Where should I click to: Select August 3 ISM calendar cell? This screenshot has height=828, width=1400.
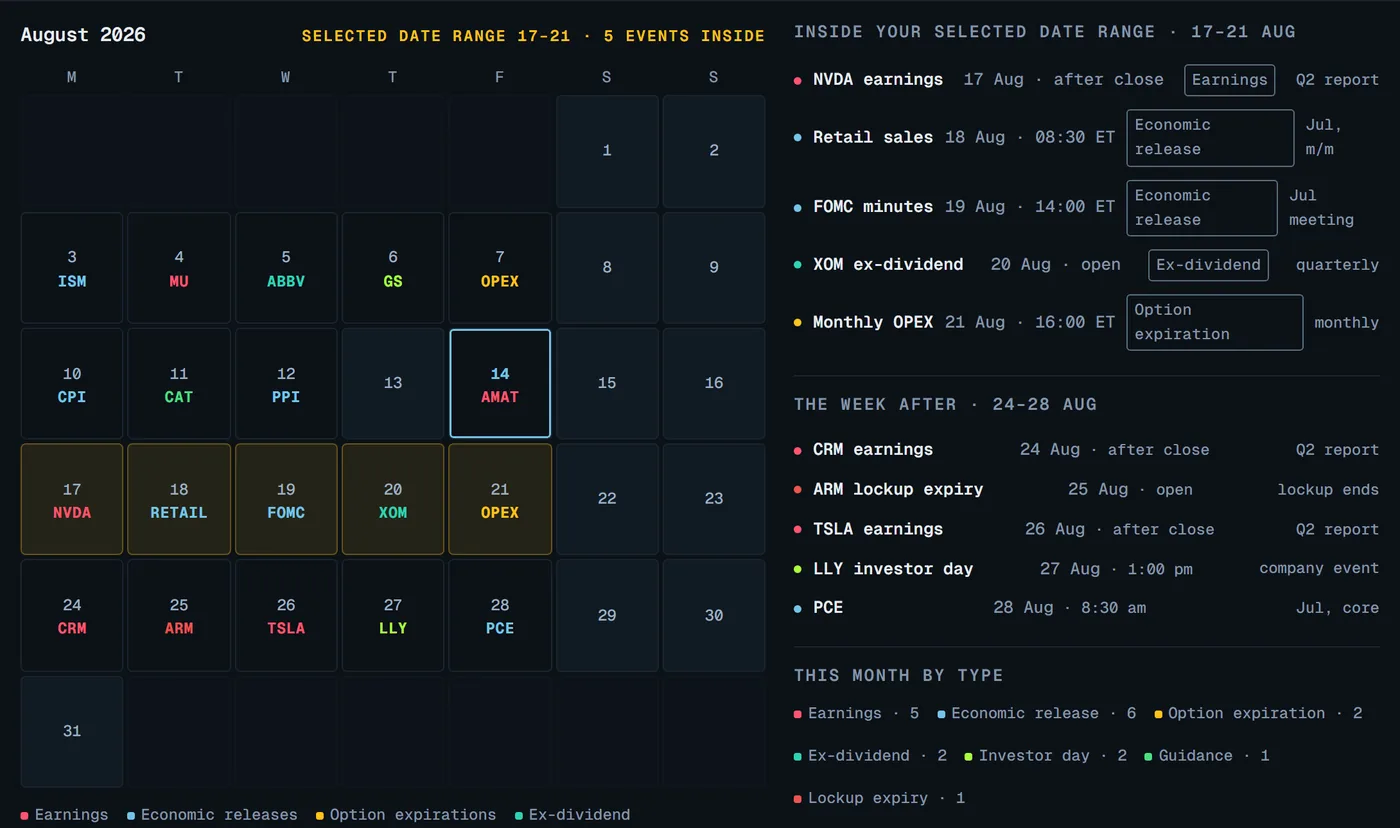point(72,268)
